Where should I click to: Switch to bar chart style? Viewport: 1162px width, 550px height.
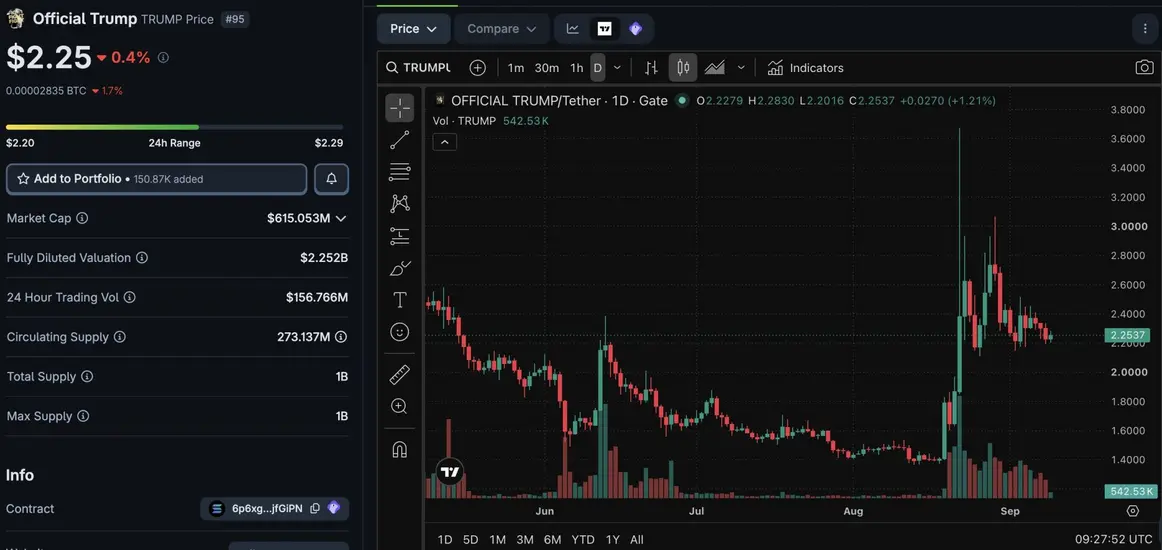pos(651,67)
